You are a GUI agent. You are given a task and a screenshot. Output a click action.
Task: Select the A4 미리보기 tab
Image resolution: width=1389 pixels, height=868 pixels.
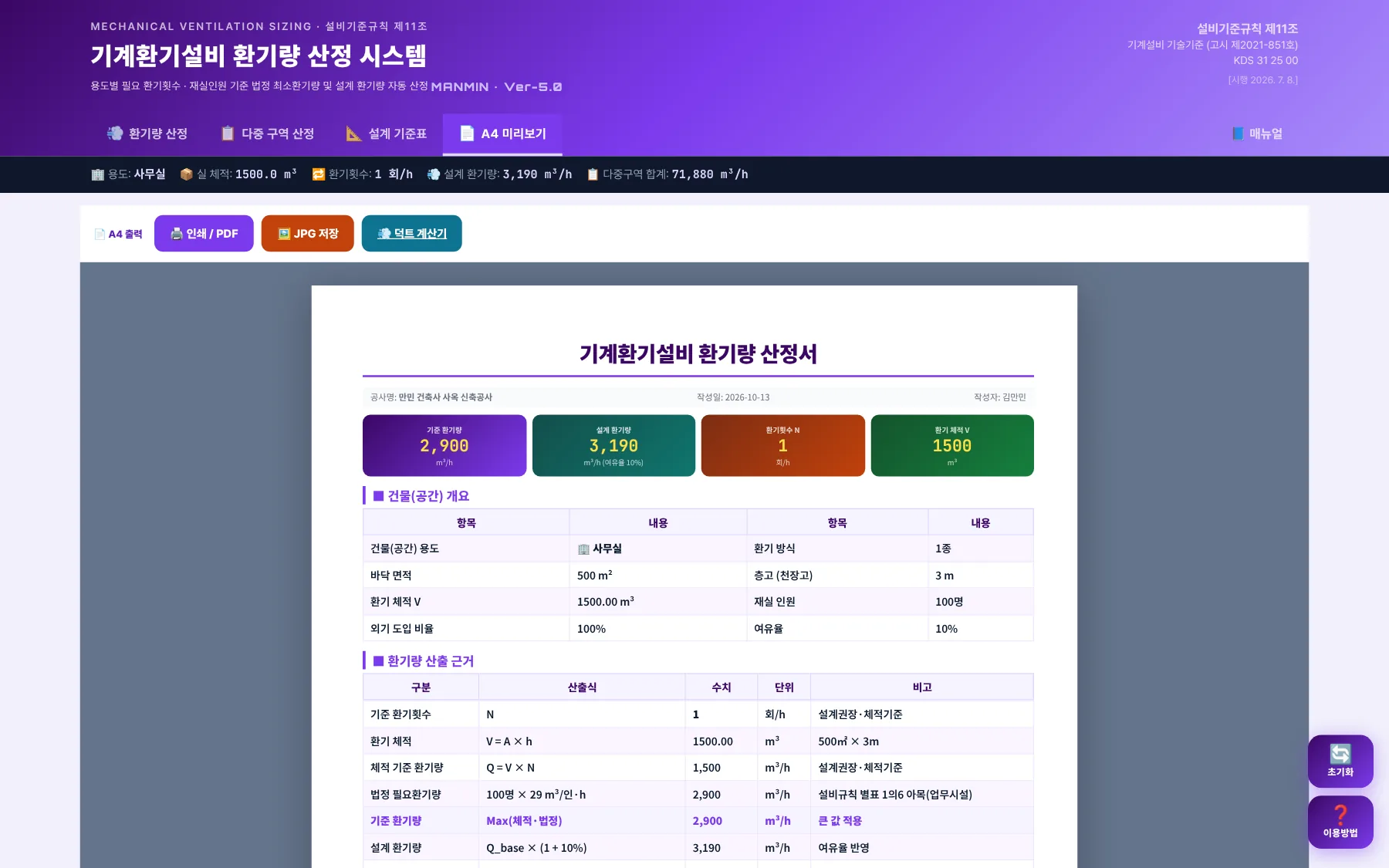click(502, 133)
